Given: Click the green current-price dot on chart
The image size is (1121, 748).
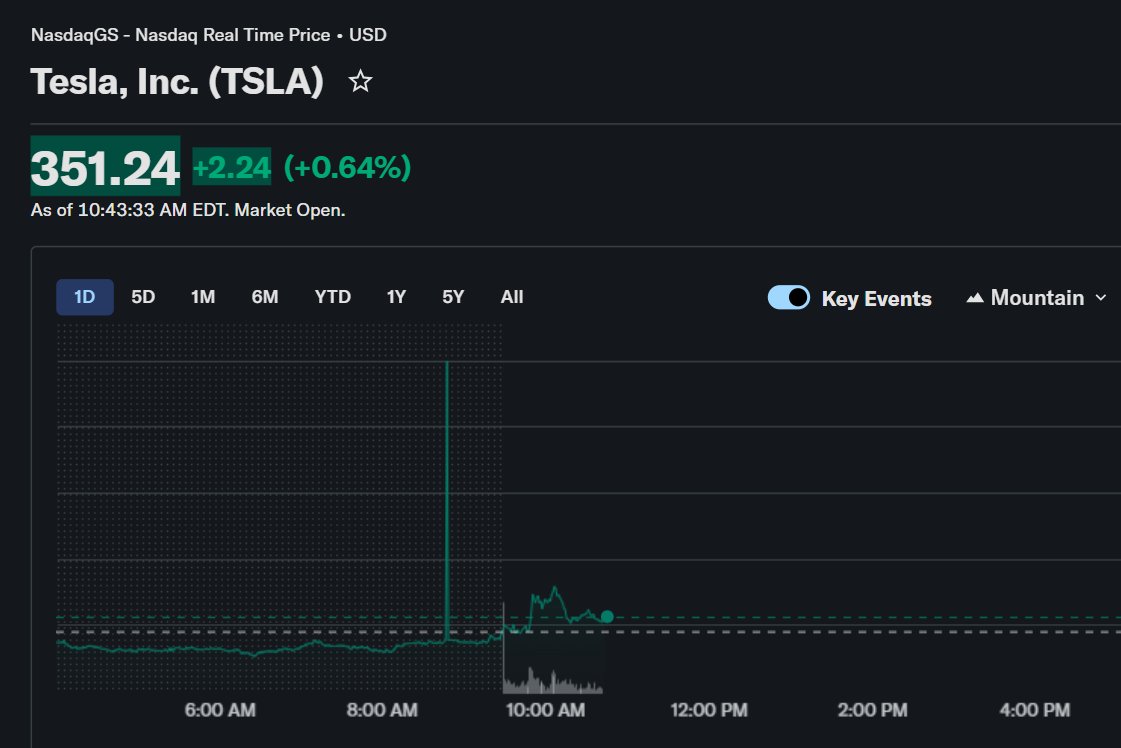Looking at the screenshot, I should click(607, 616).
